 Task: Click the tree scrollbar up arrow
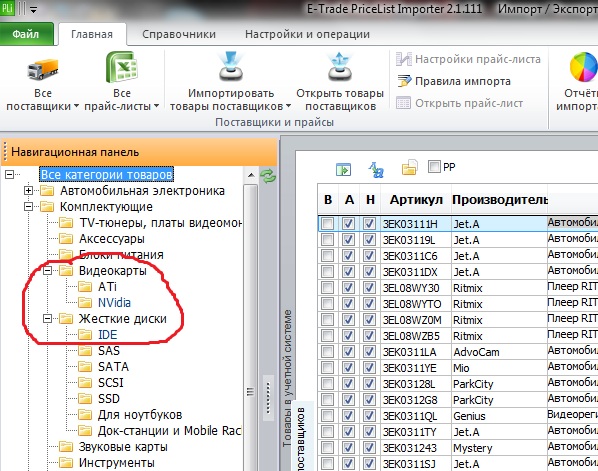(x=251, y=175)
